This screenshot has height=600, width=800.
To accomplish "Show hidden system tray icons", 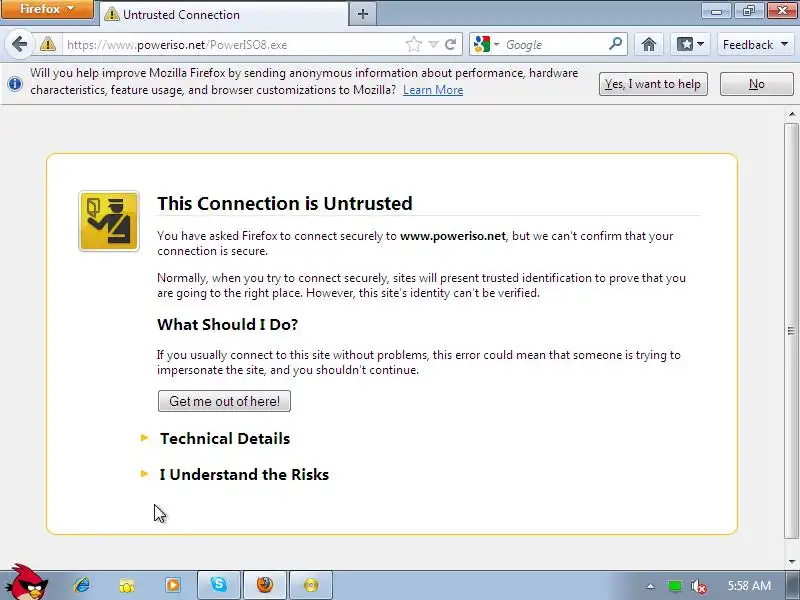I will pyautogui.click(x=650, y=586).
